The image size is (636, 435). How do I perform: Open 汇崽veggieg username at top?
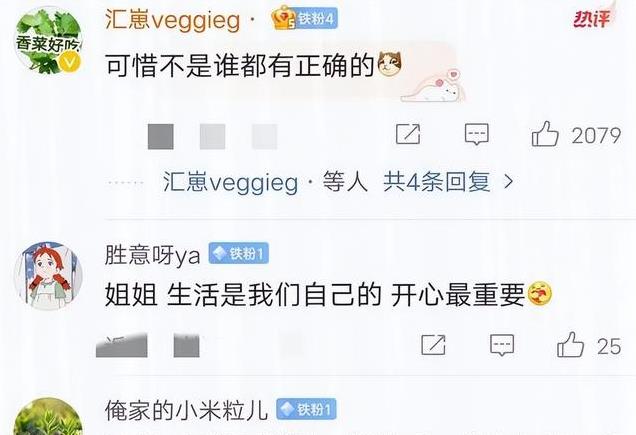click(x=173, y=19)
